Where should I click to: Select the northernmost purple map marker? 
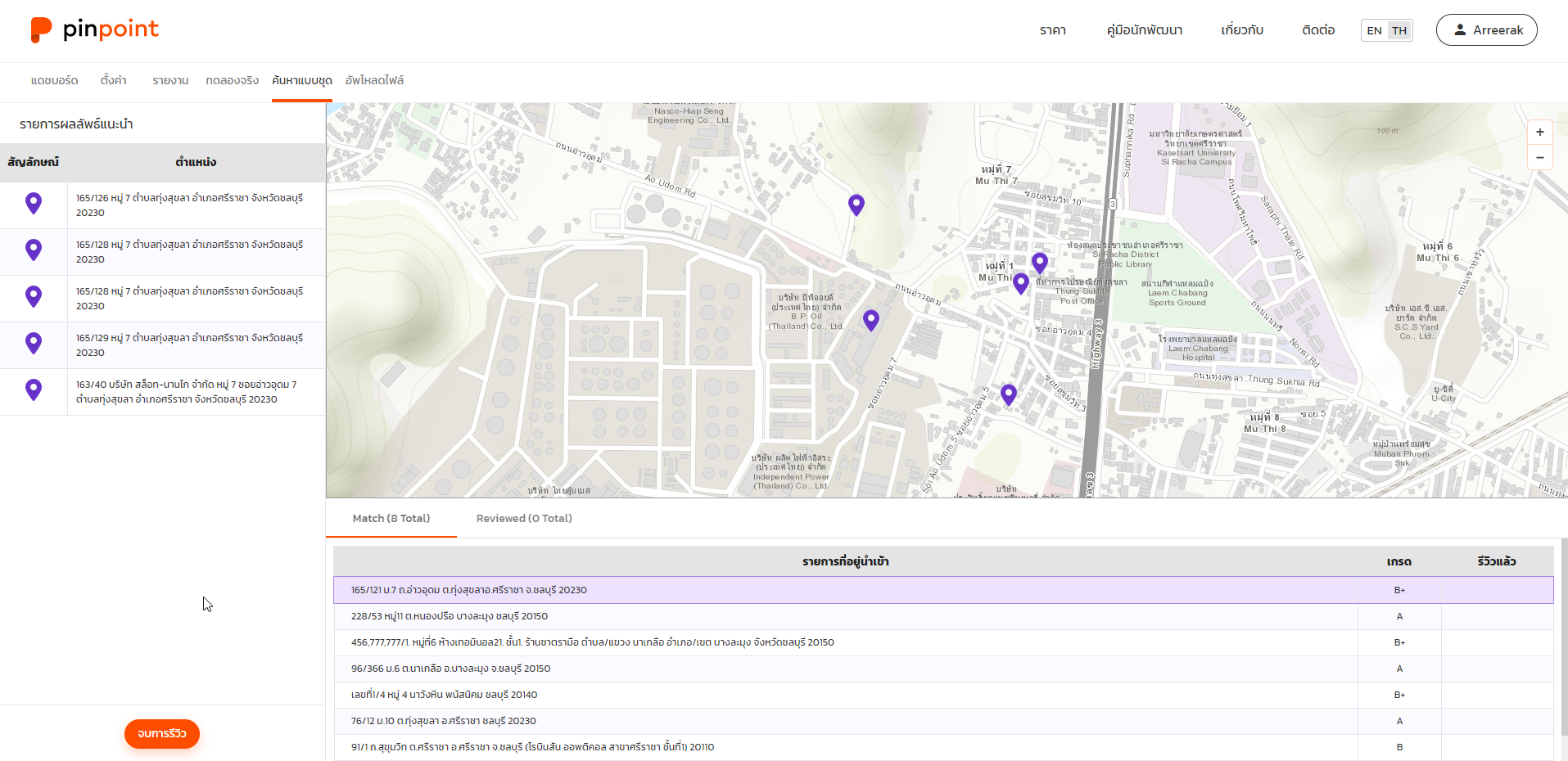pos(856,204)
